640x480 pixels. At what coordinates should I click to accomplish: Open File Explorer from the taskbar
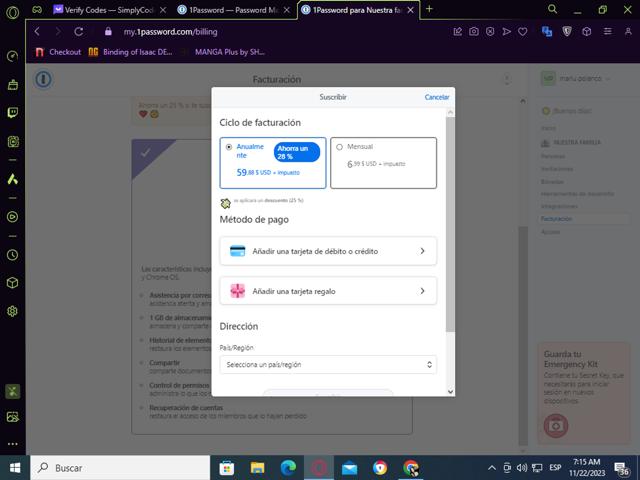258,468
